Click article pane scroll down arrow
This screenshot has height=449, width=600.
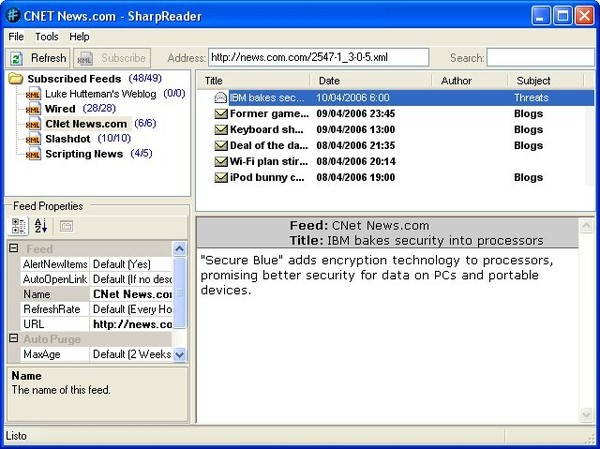click(x=586, y=415)
